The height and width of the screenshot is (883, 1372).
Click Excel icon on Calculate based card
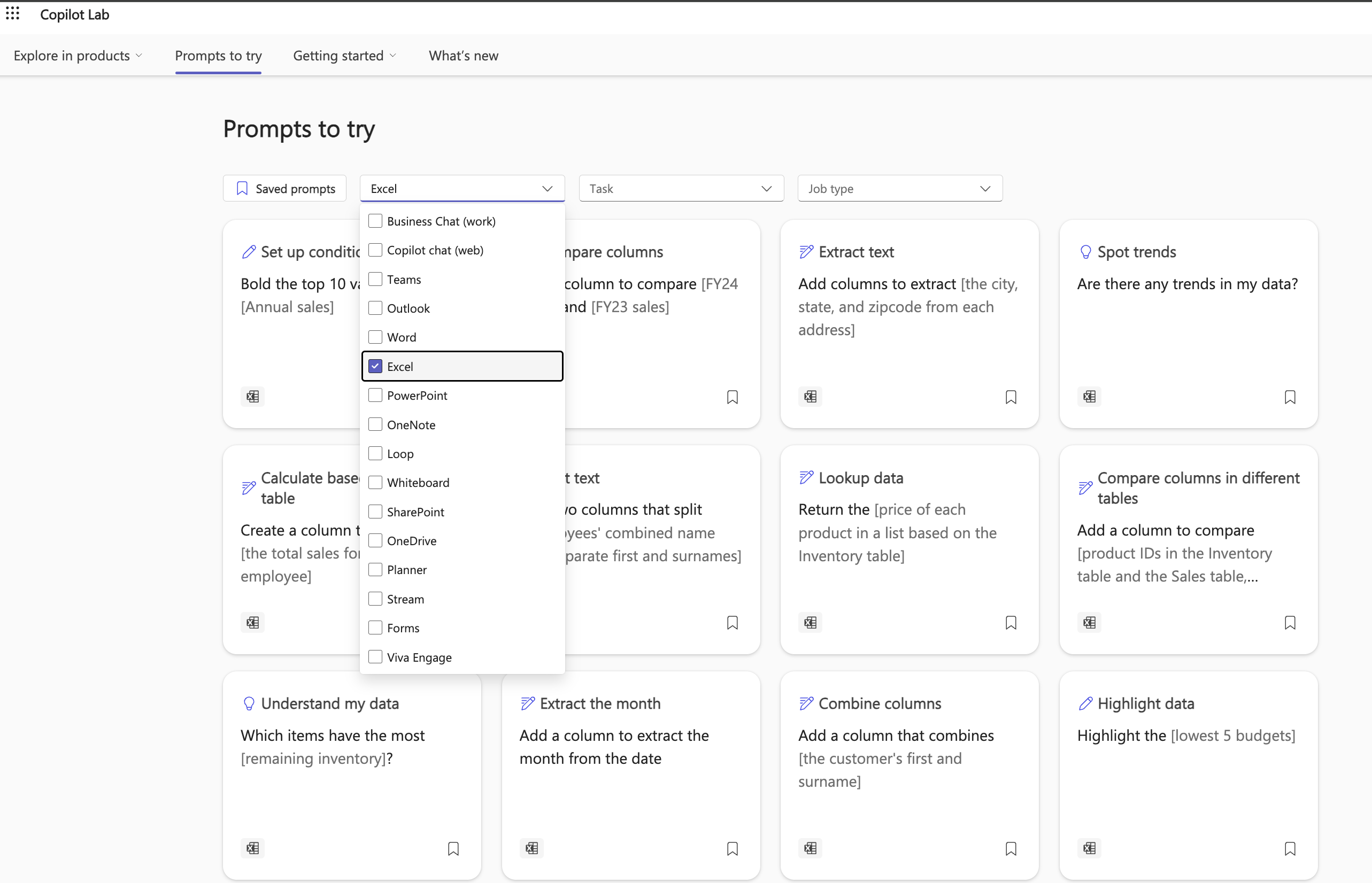252,622
